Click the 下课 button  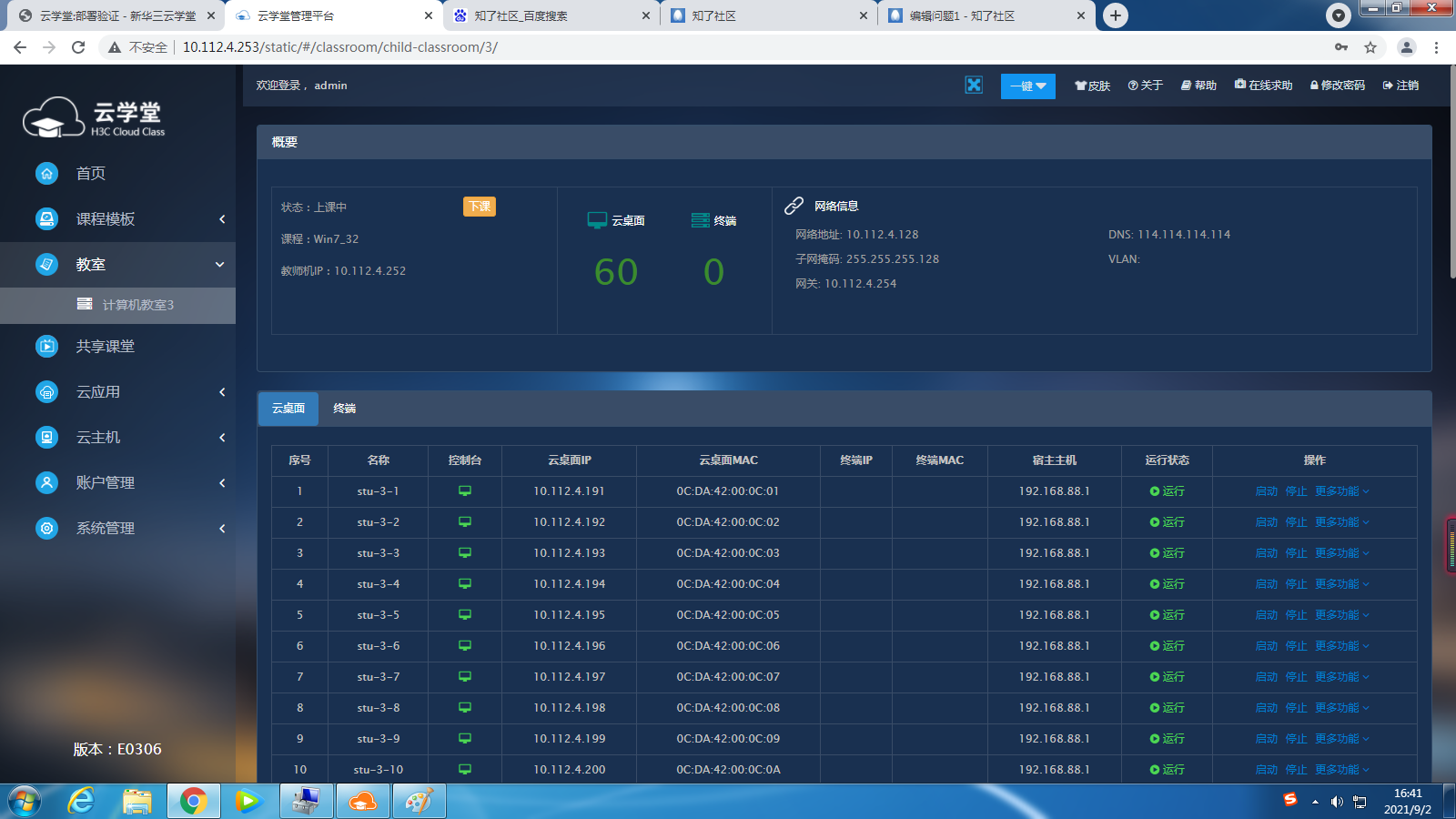[480, 207]
